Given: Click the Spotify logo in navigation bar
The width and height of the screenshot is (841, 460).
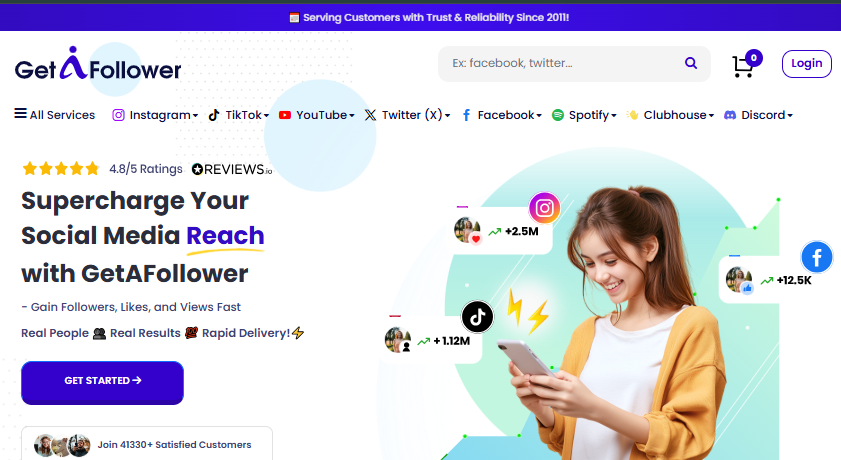Looking at the screenshot, I should pyautogui.click(x=558, y=115).
